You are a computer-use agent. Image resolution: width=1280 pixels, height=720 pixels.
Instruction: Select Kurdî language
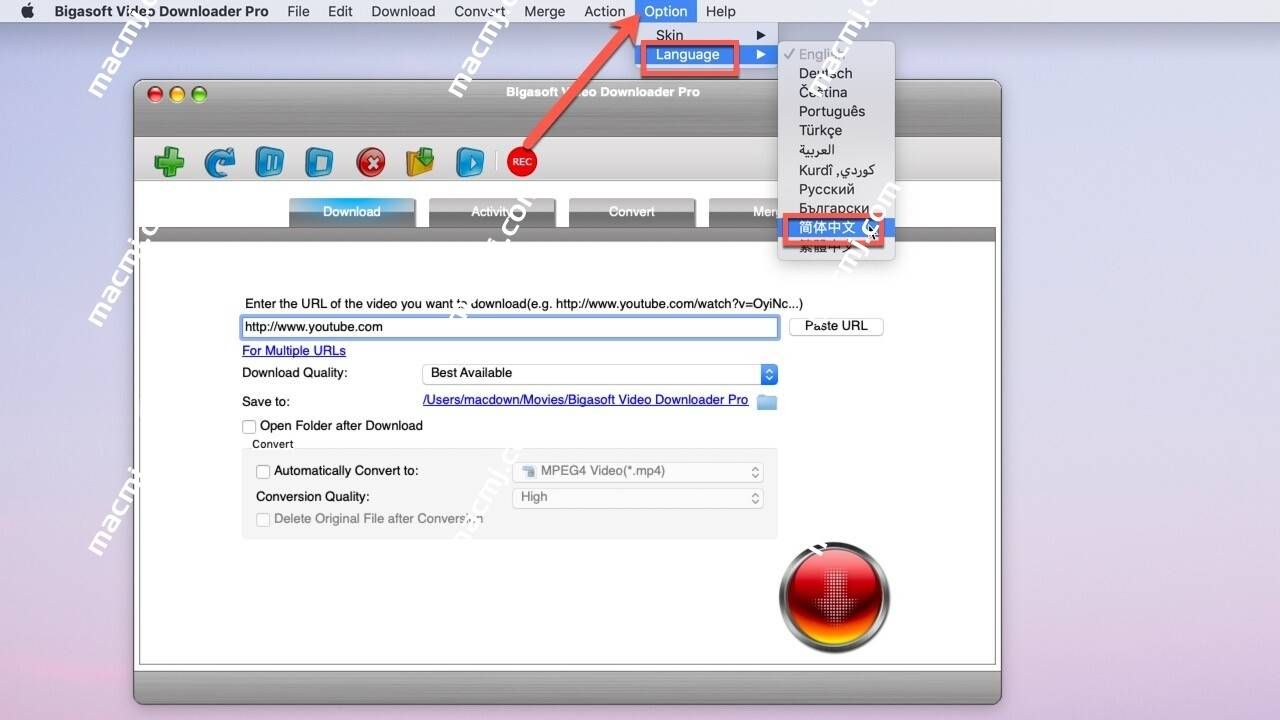836,170
